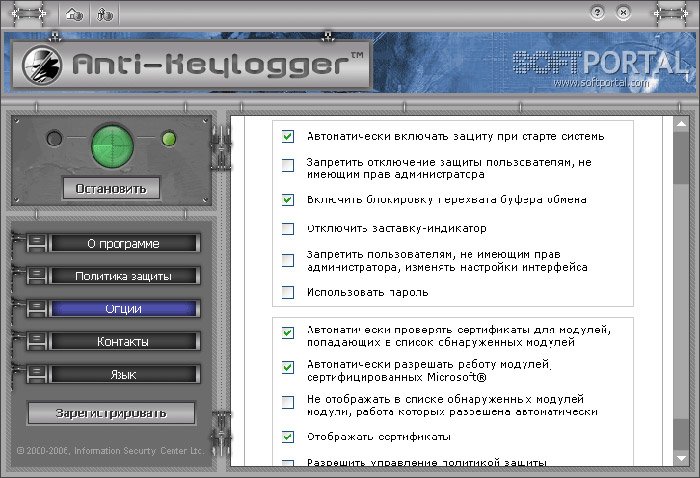Check Не отображать в списке обнаруженных модулей
The width and height of the screenshot is (700, 478).
pos(288,403)
